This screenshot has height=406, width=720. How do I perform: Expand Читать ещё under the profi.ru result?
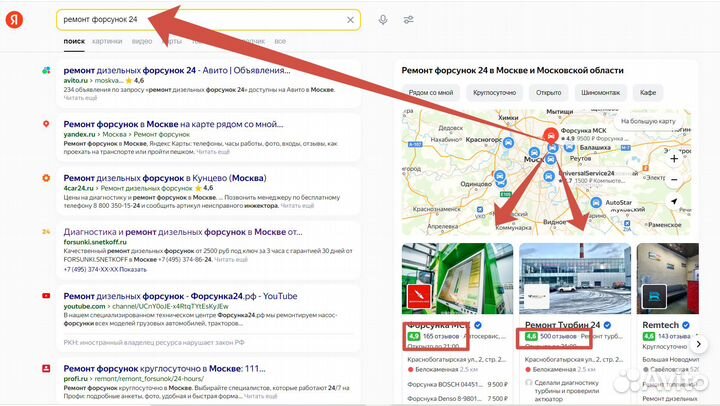260,395
